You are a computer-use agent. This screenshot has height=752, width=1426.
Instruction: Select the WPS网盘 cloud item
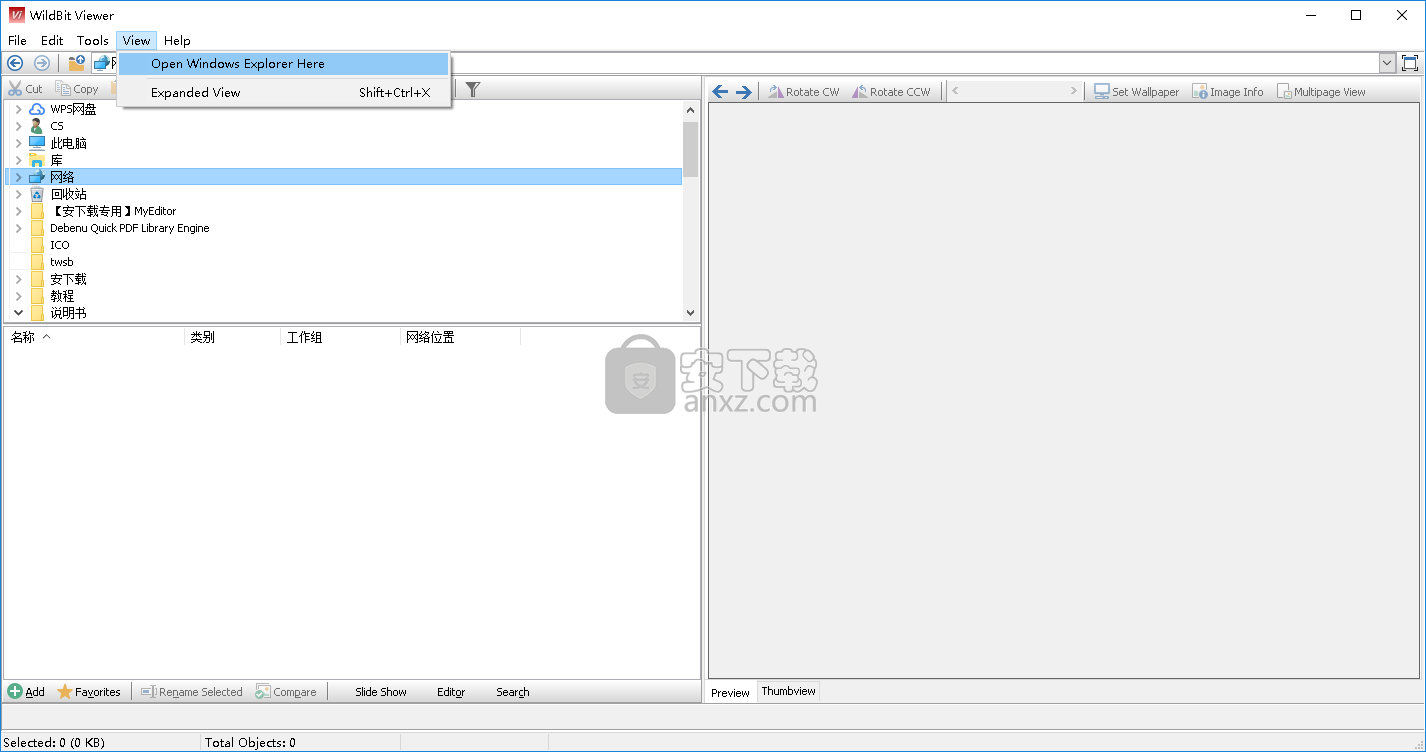click(x=73, y=109)
